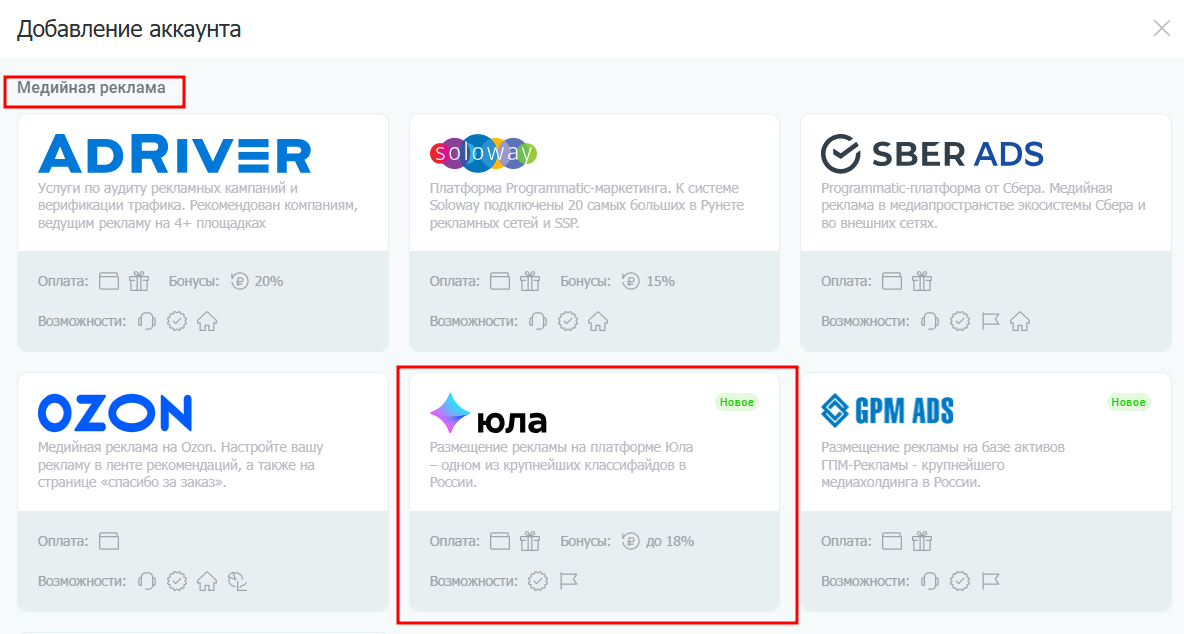Click the GPM ADS ГПМ-Рекламы description
This screenshot has height=634, width=1184.
click(x=942, y=465)
